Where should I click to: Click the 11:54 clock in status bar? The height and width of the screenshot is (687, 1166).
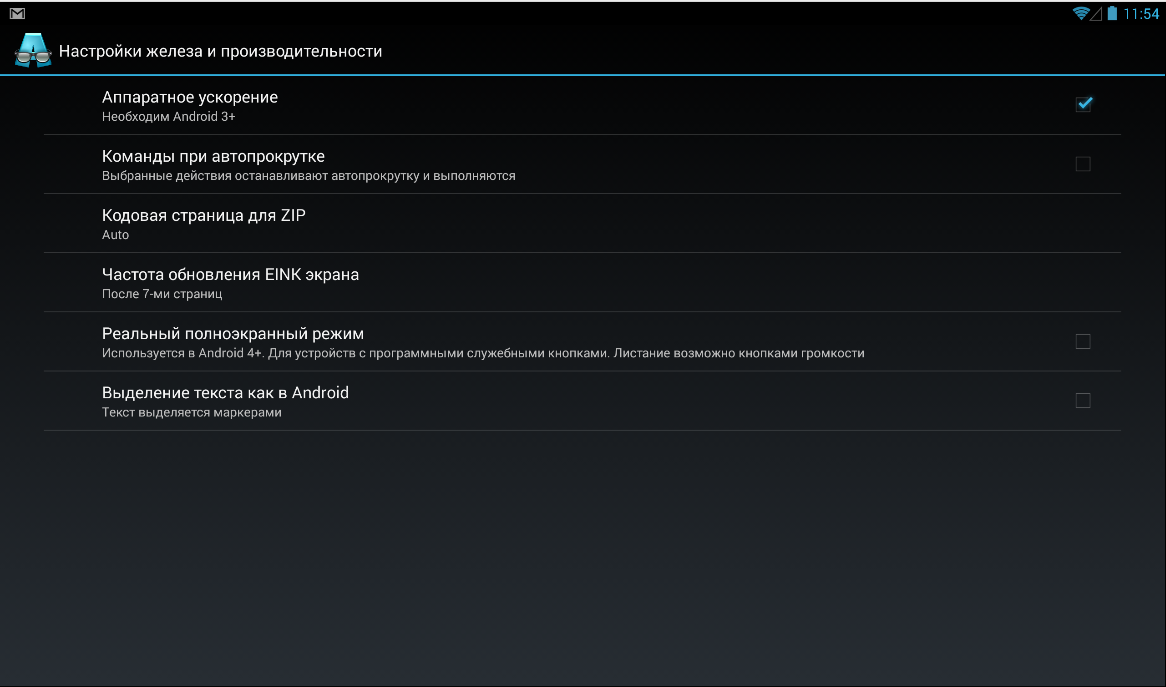pyautogui.click(x=1141, y=14)
